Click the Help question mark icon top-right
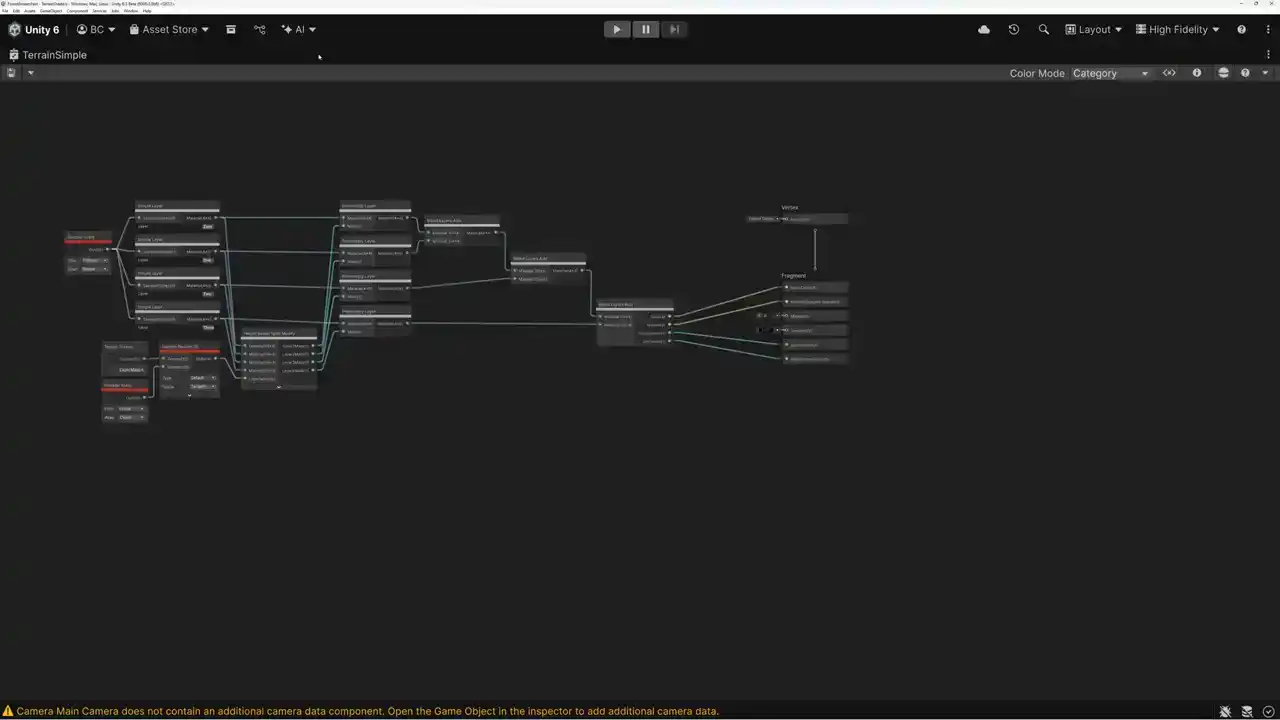 point(1241,29)
